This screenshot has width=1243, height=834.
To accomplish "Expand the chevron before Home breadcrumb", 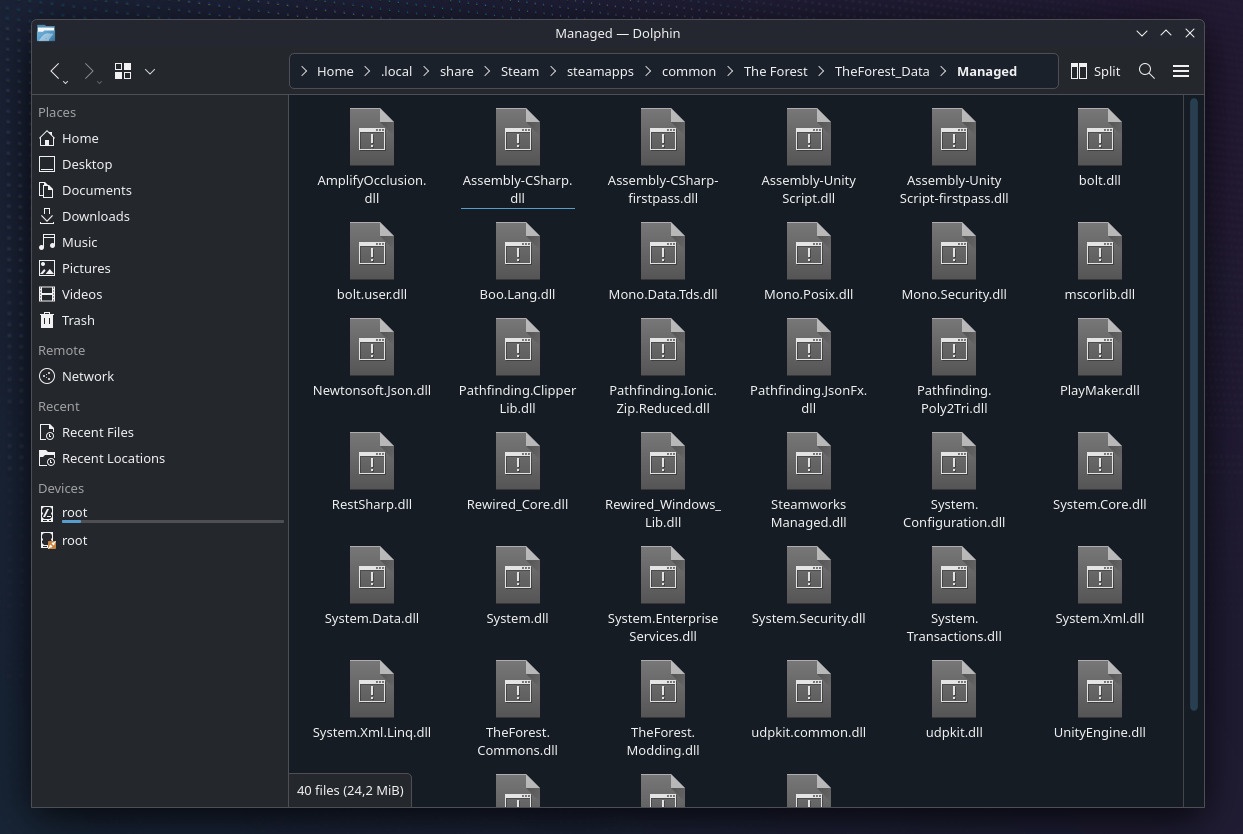I will (304, 71).
